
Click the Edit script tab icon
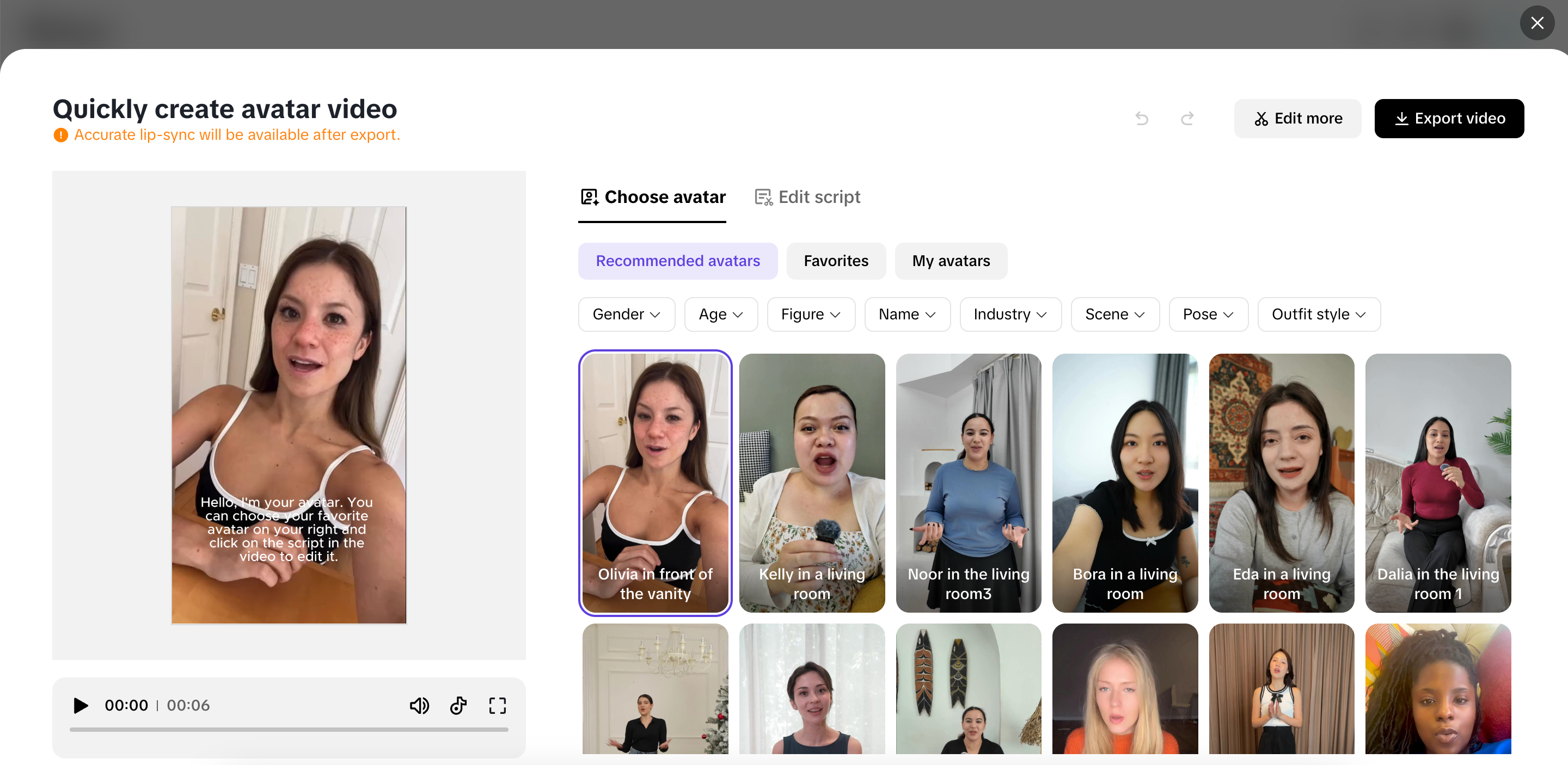(x=763, y=197)
